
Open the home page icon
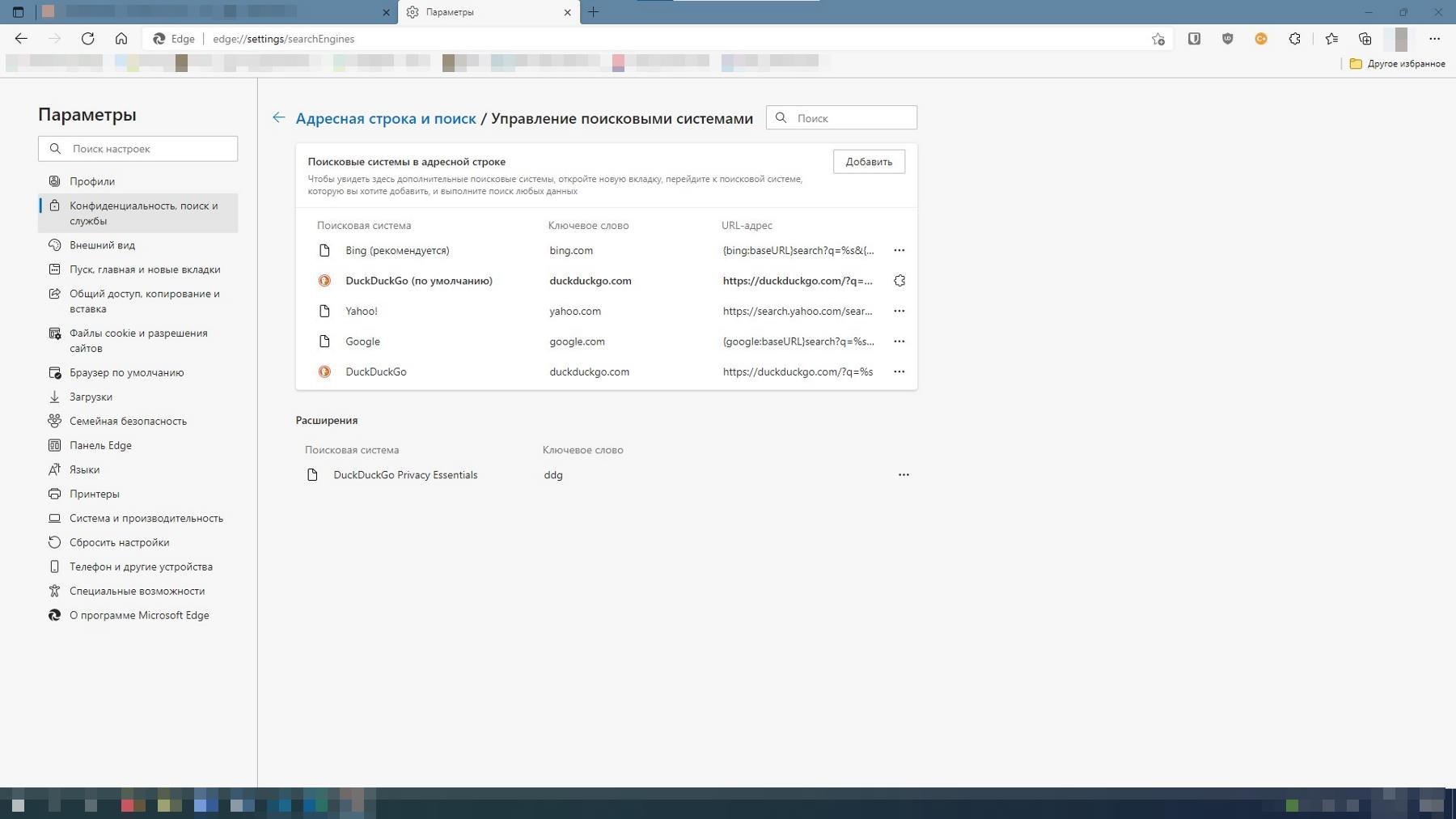[121, 39]
